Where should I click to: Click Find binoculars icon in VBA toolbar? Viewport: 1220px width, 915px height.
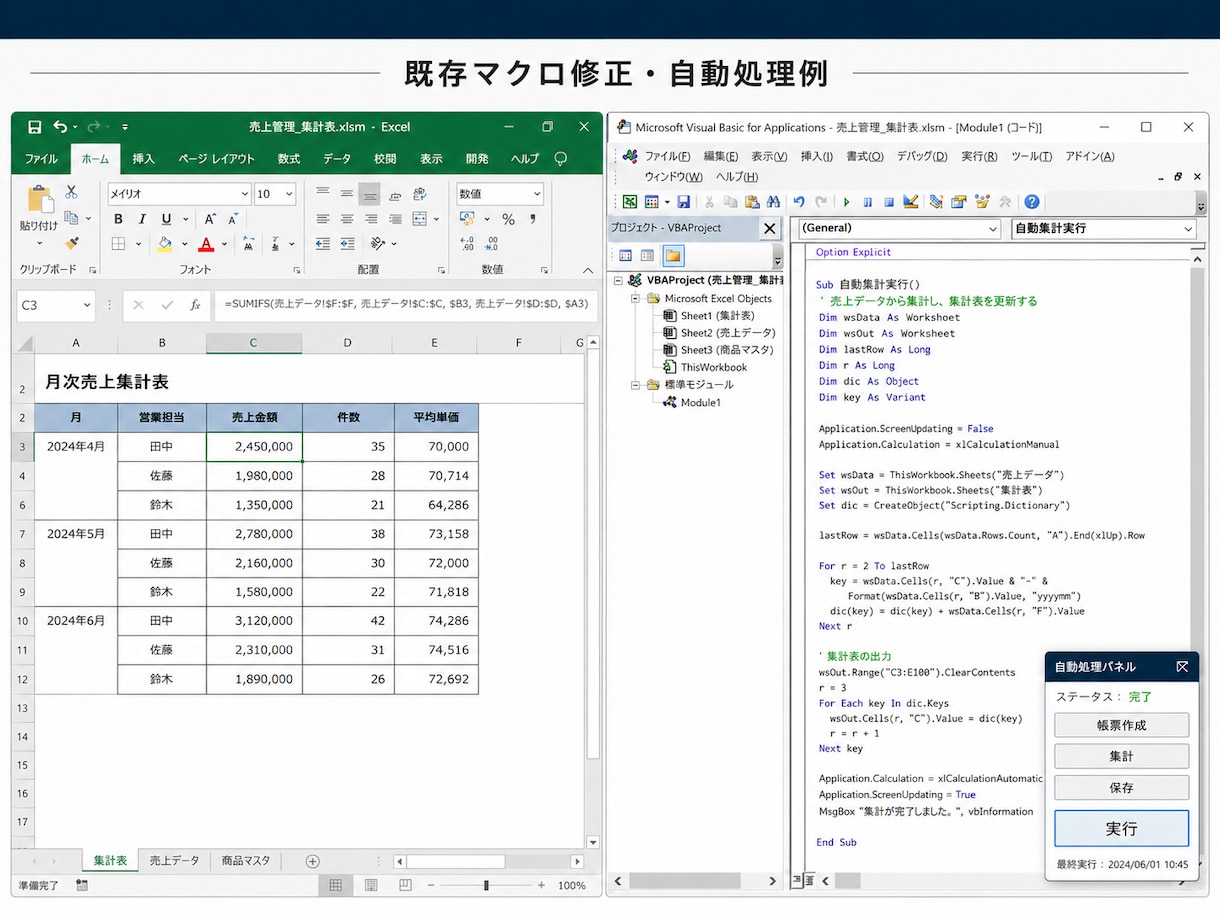(x=773, y=201)
